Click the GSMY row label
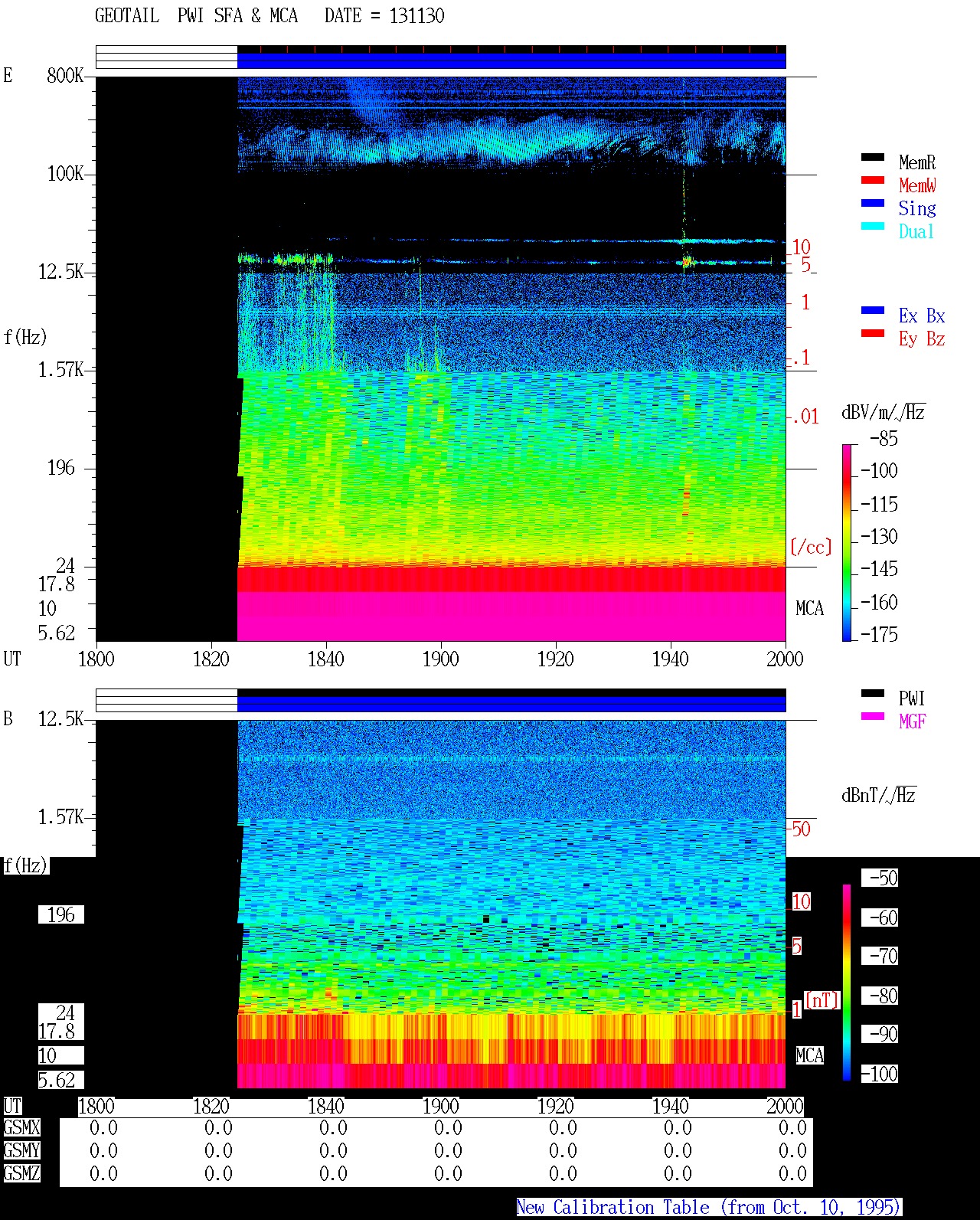The image size is (980, 1220). (x=21, y=1151)
